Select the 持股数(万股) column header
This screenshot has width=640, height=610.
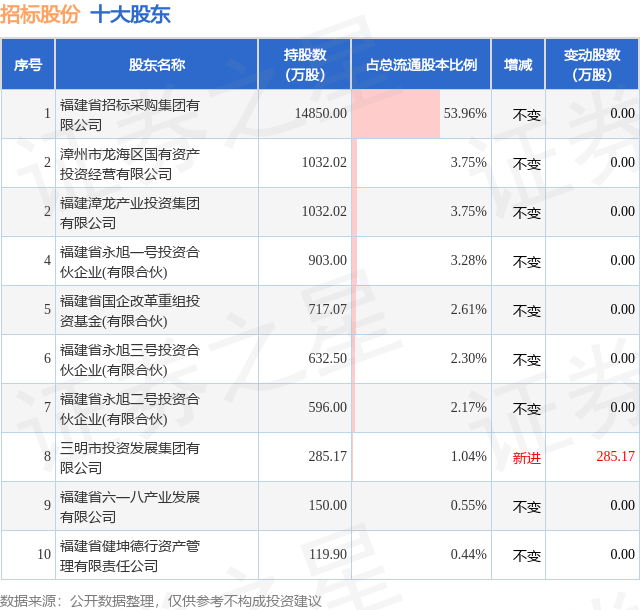pos(305,65)
